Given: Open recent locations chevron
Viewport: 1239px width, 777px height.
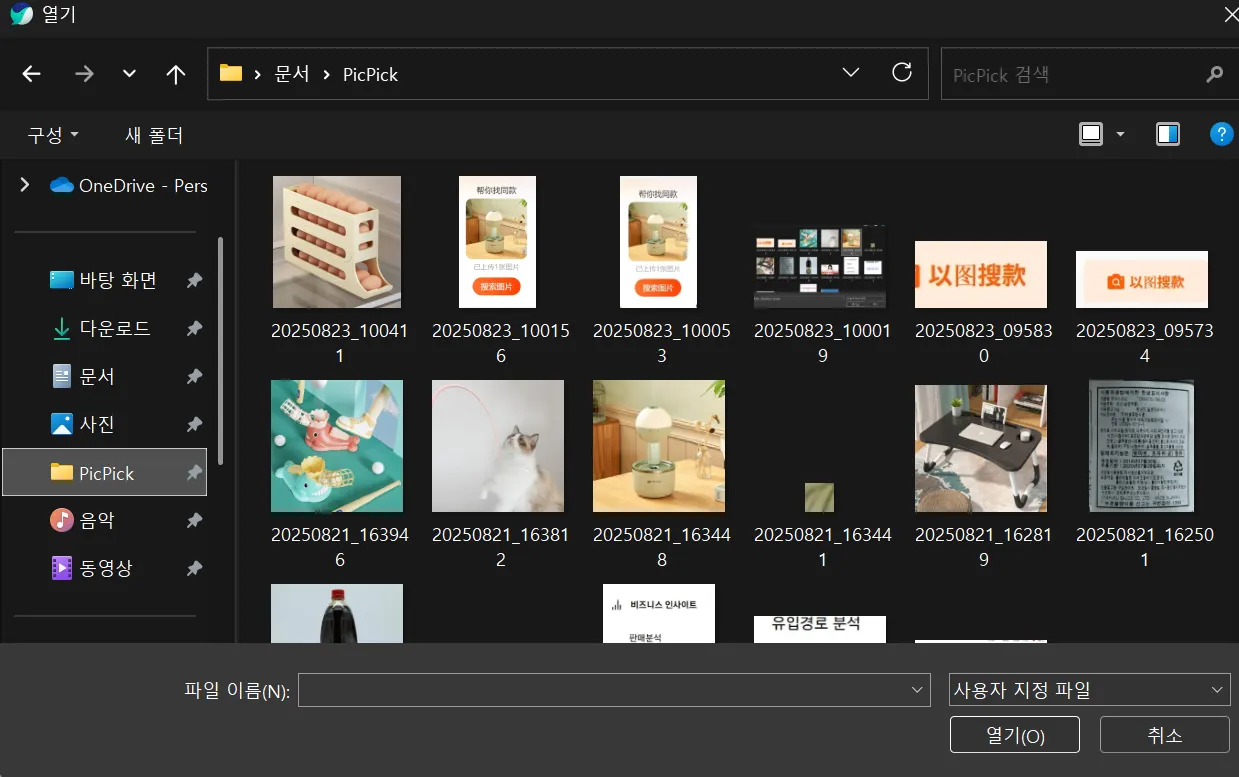Looking at the screenshot, I should (x=129, y=74).
